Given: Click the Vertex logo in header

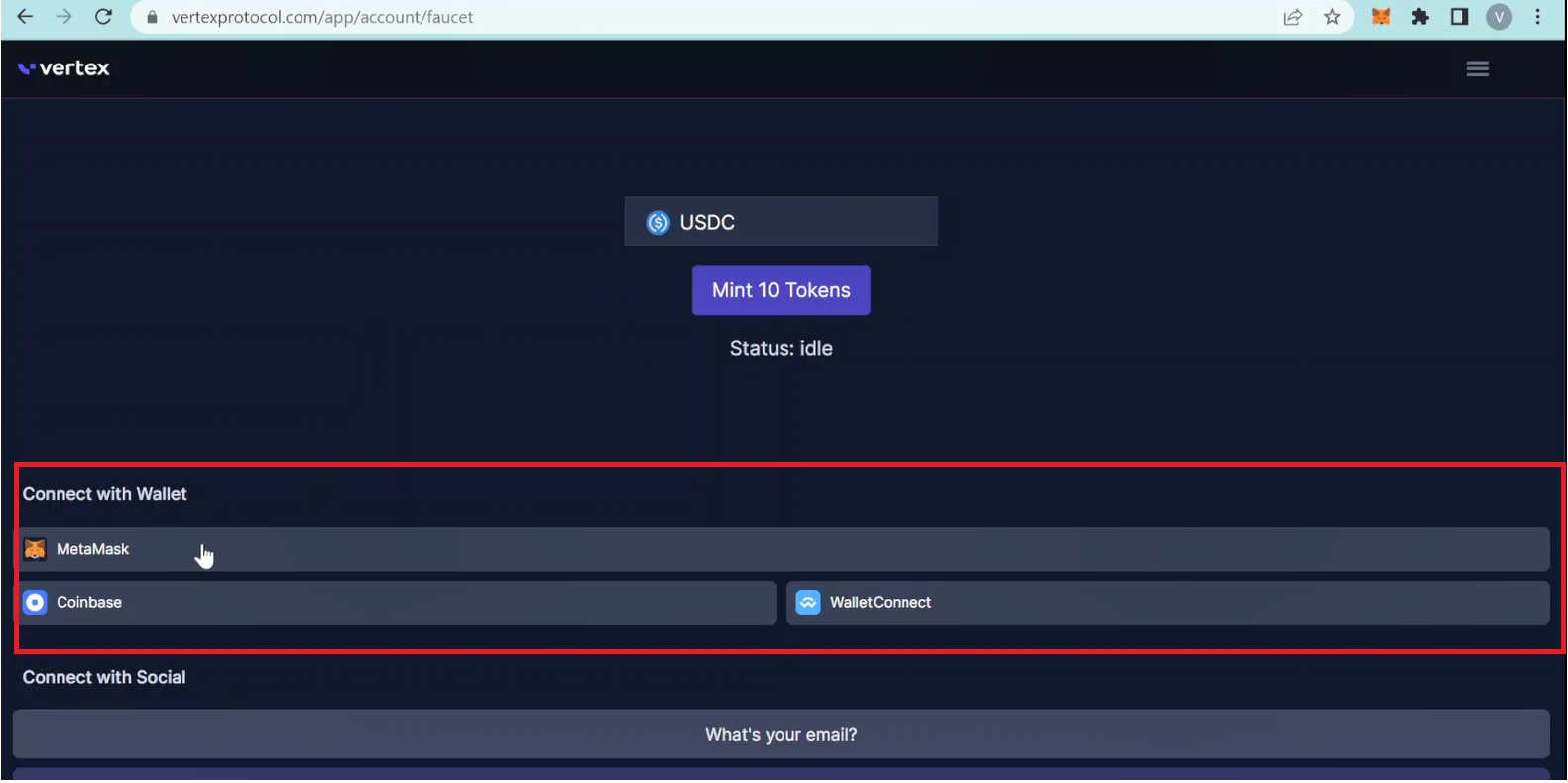Looking at the screenshot, I should click(64, 68).
